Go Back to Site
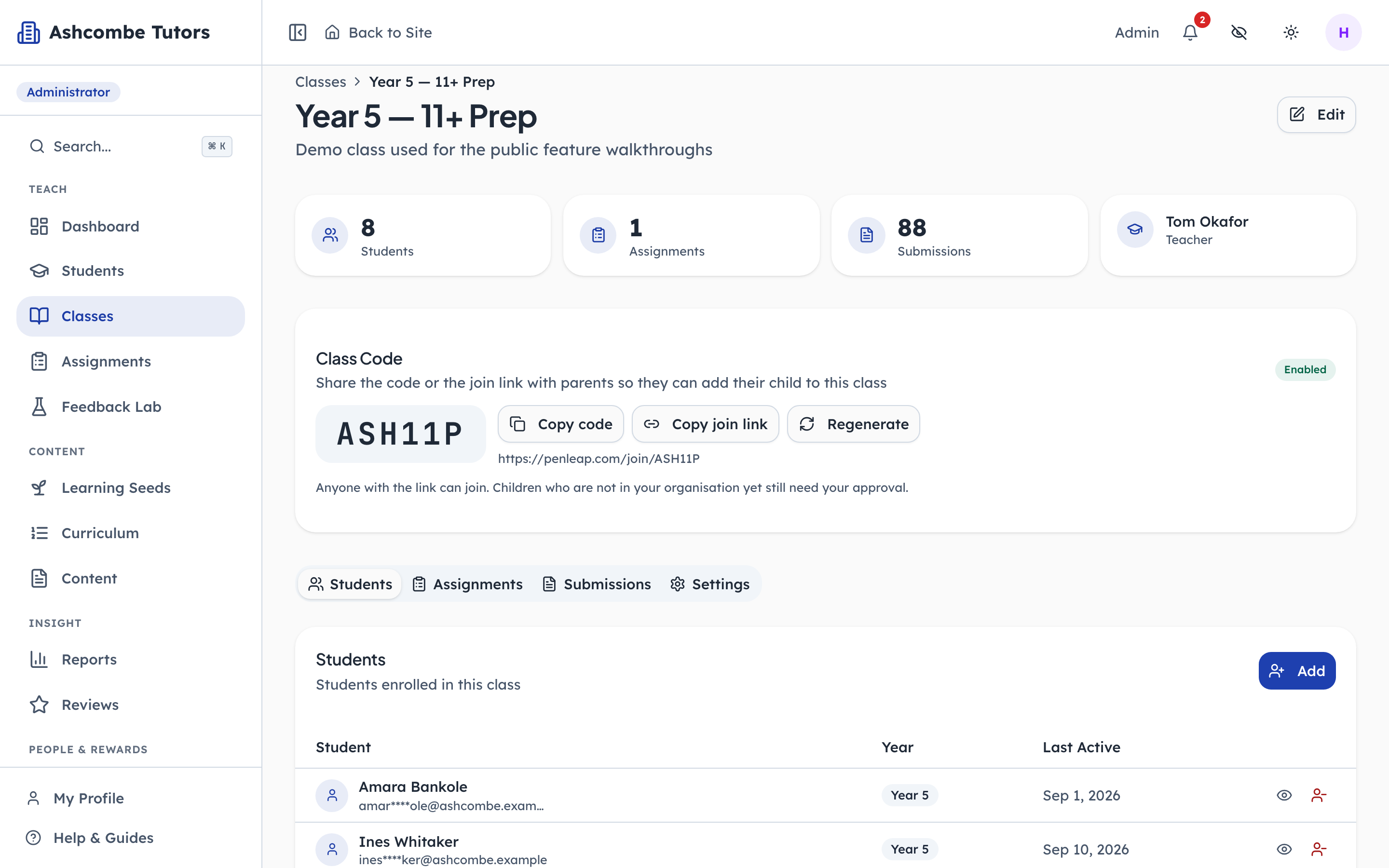 [x=378, y=32]
